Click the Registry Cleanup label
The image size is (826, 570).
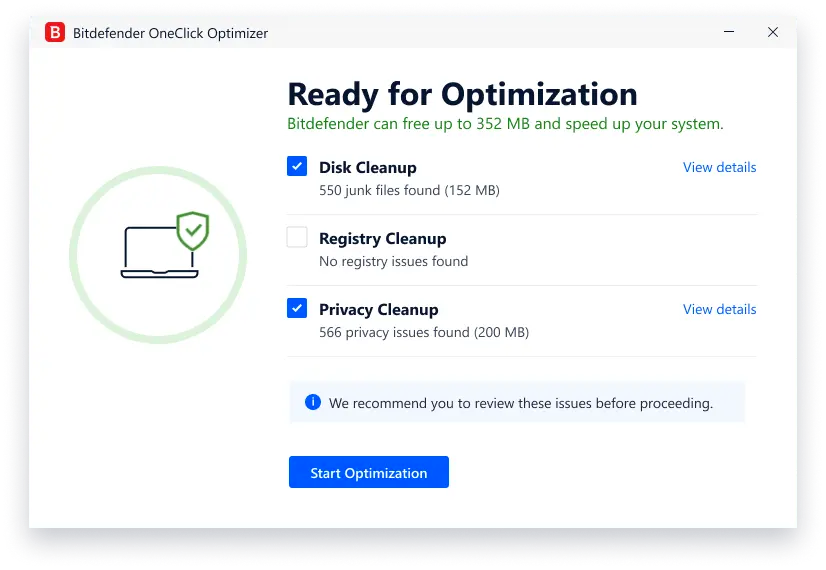tap(382, 239)
